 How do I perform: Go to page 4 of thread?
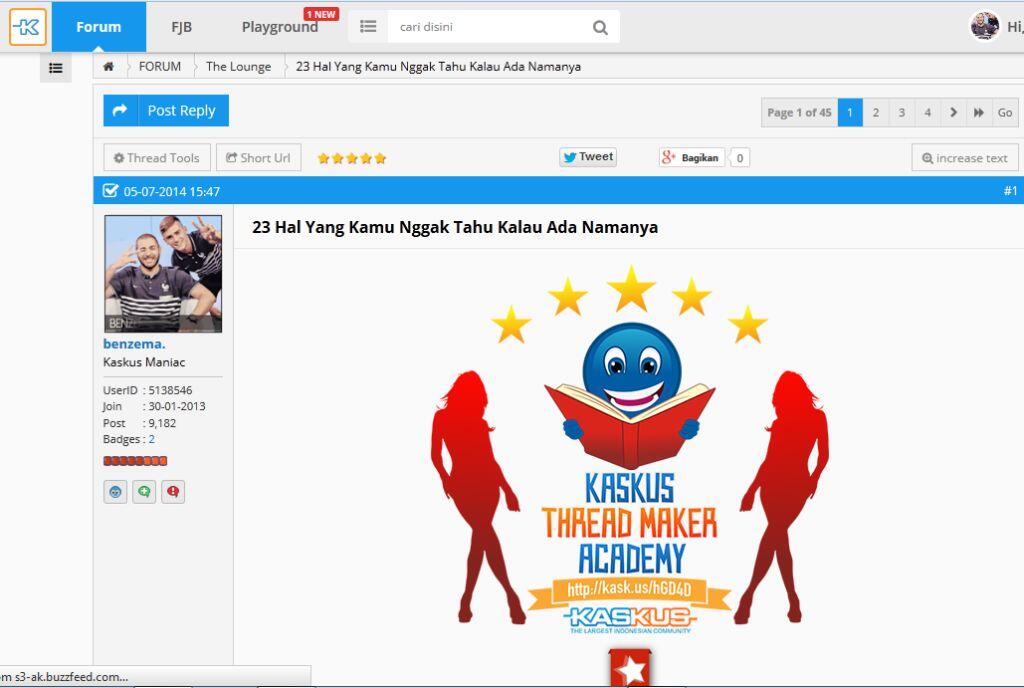tap(927, 112)
